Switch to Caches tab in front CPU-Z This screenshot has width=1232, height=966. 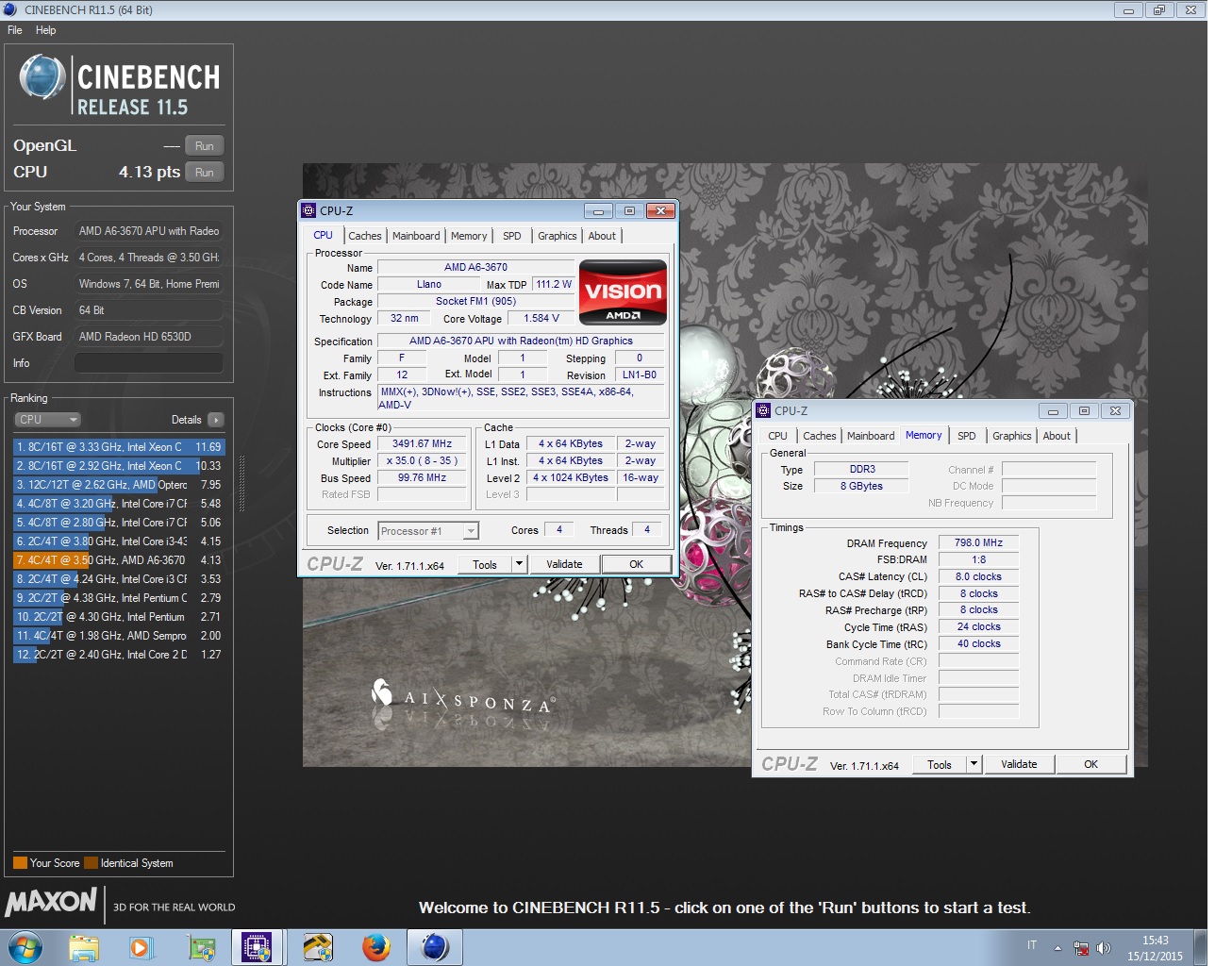pyautogui.click(x=365, y=236)
